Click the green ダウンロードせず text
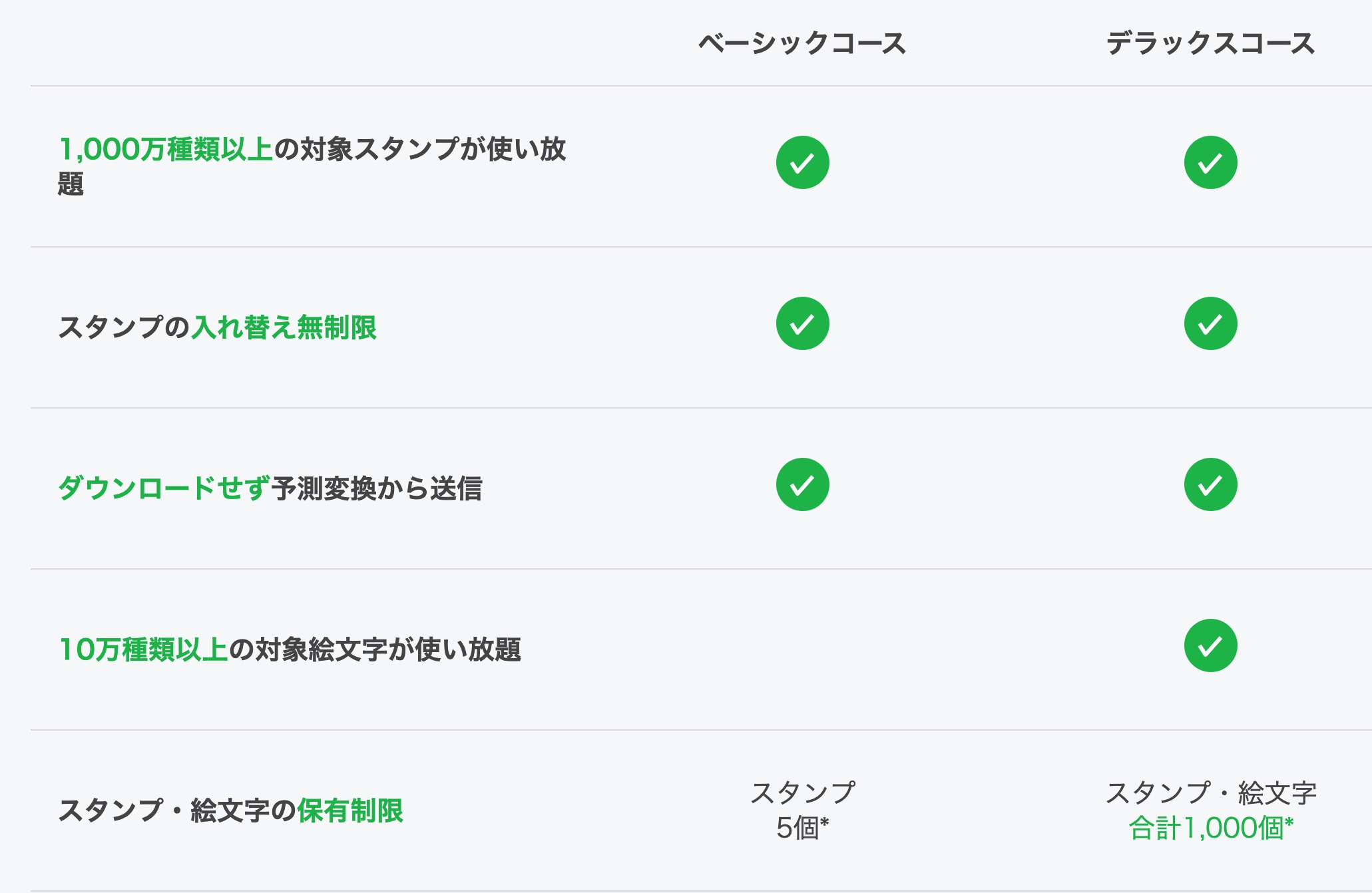 click(164, 488)
